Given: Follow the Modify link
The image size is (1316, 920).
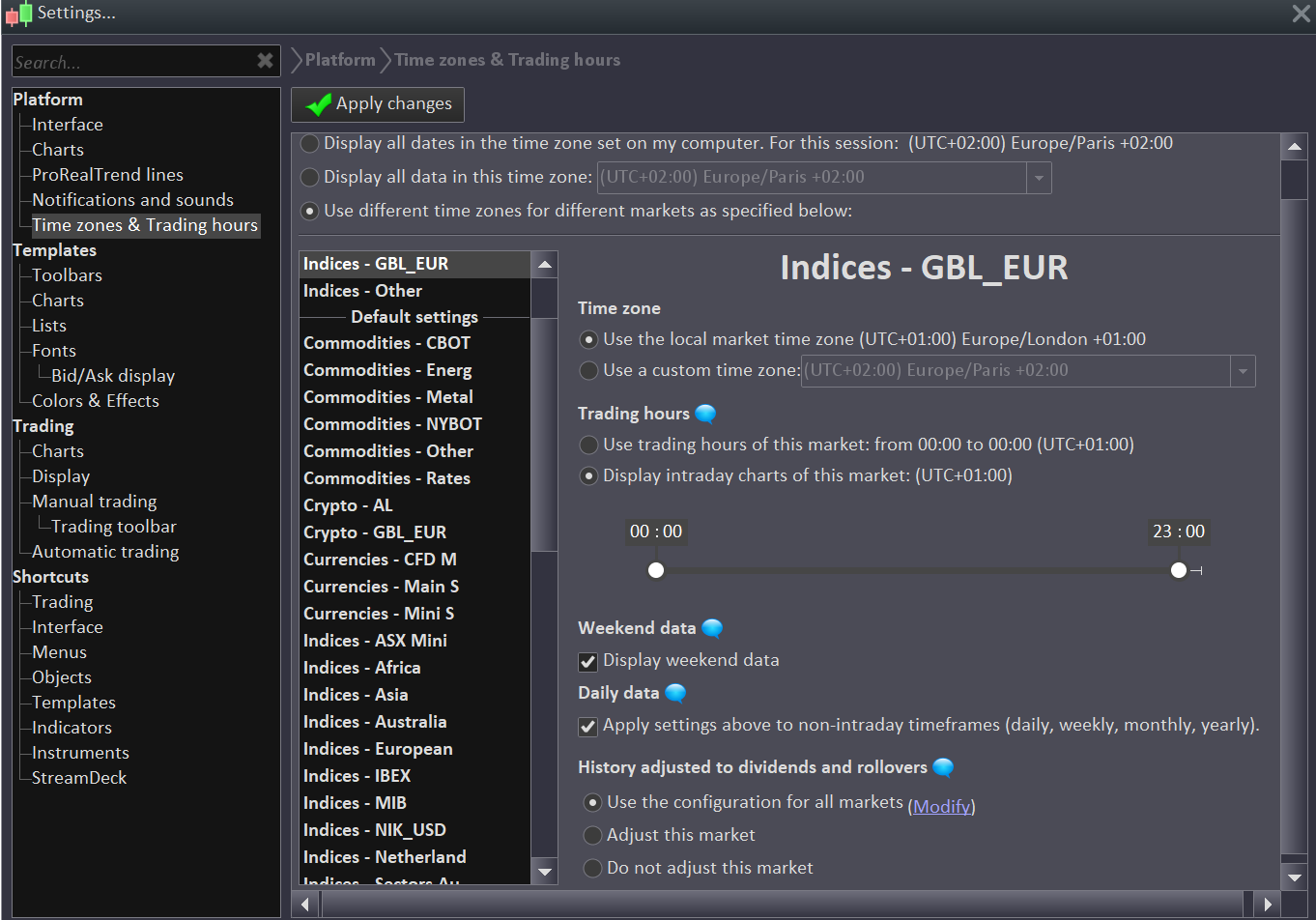Looking at the screenshot, I should [x=942, y=806].
